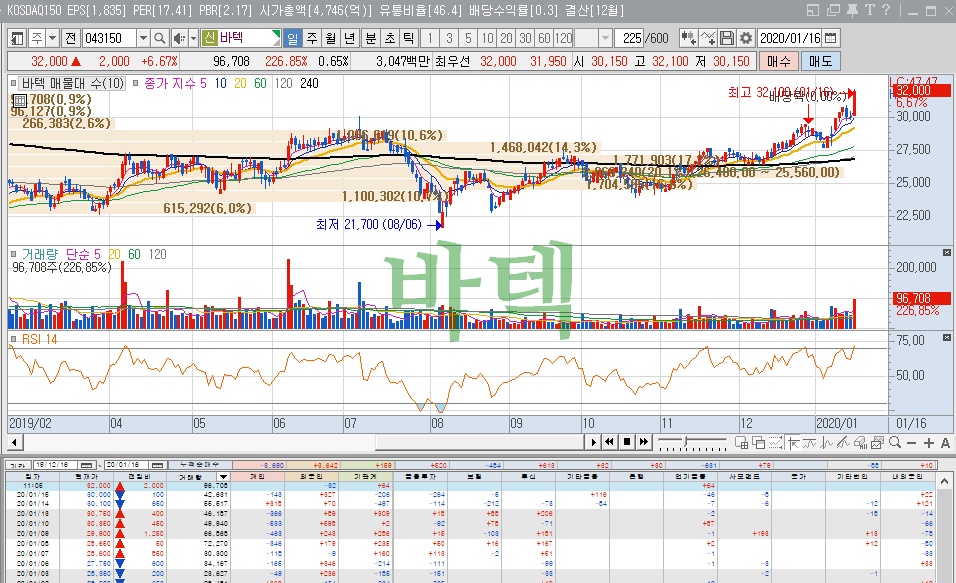The width and height of the screenshot is (956, 583).
Task: Click the 기관계 investor column header
Action: point(365,477)
